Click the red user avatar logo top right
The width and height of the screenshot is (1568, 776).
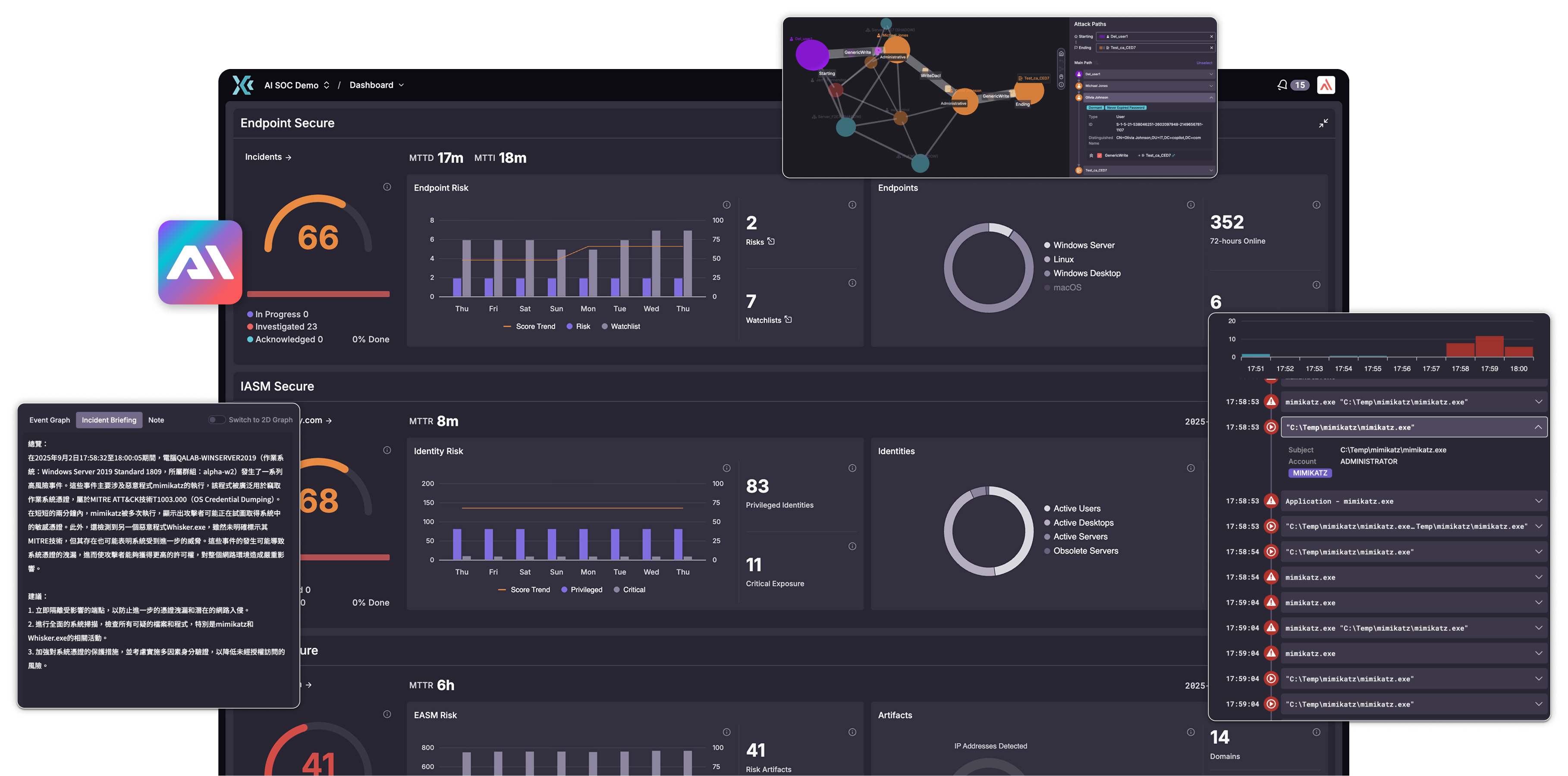coord(1326,85)
